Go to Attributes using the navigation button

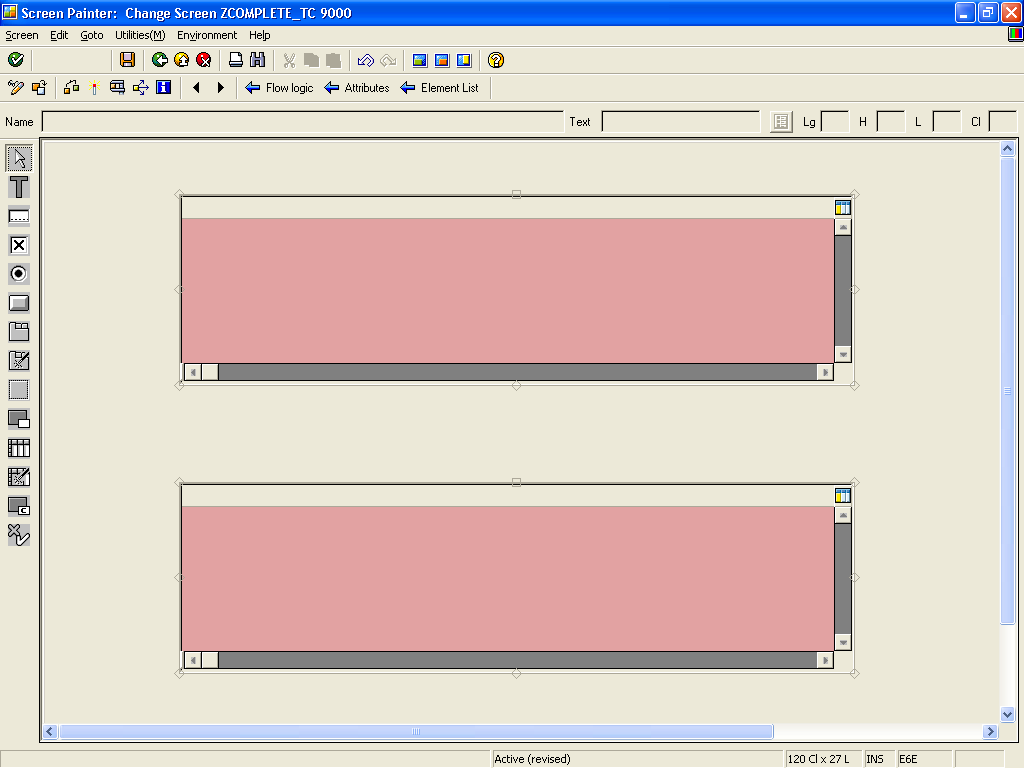pos(358,88)
